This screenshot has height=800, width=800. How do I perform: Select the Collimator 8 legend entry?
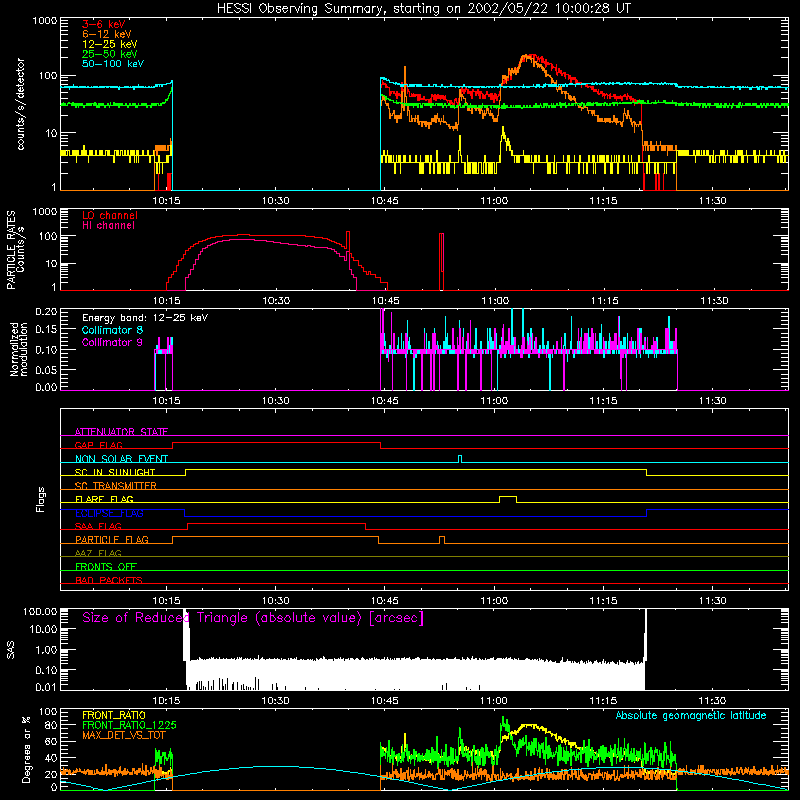point(112,330)
